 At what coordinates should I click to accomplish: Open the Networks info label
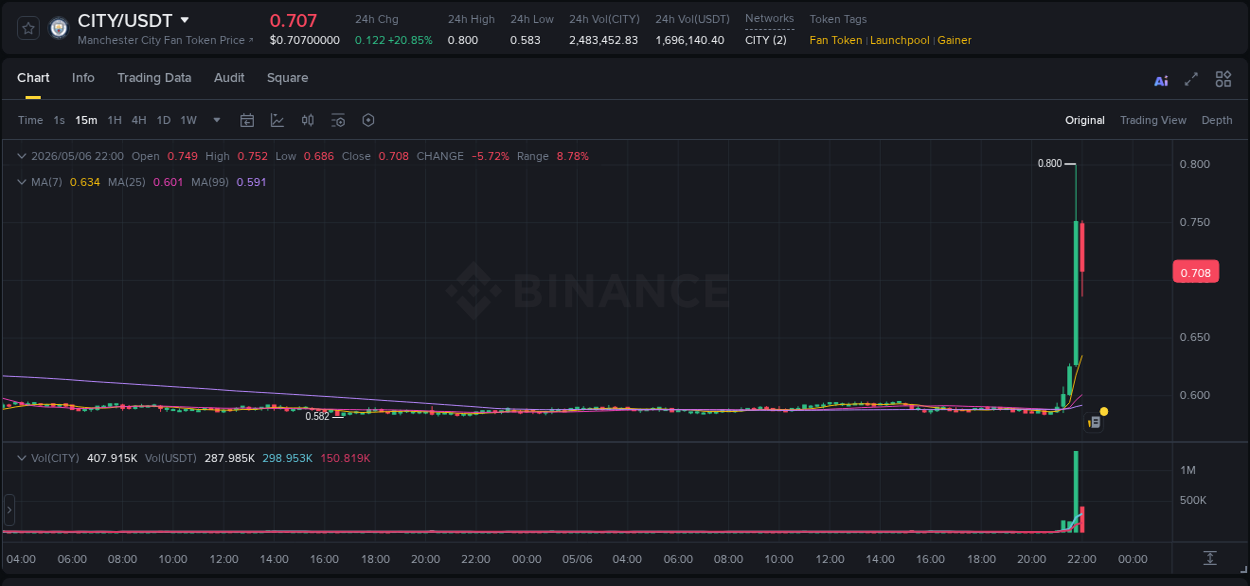point(769,19)
